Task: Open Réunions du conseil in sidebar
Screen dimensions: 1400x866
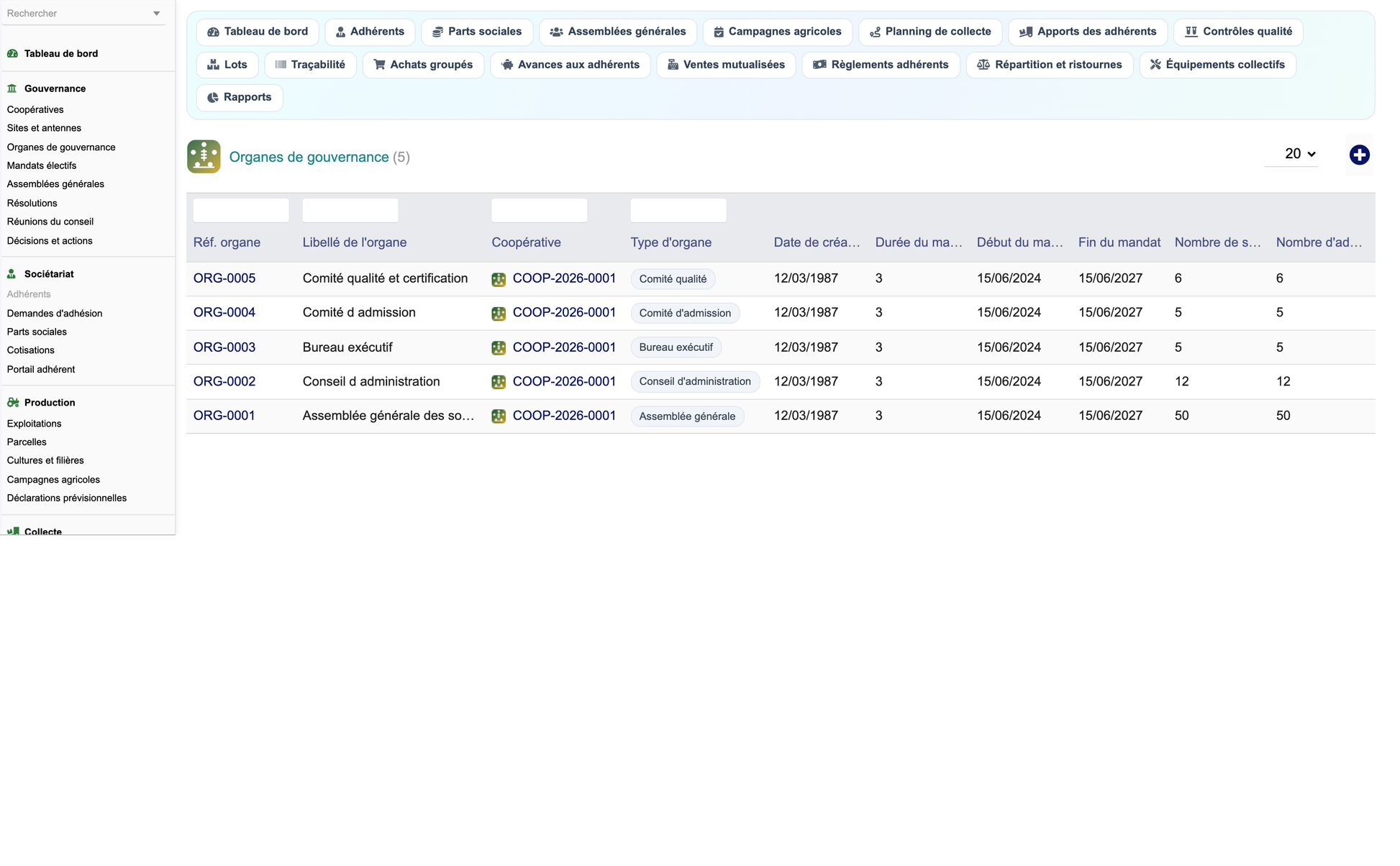Action: point(50,222)
